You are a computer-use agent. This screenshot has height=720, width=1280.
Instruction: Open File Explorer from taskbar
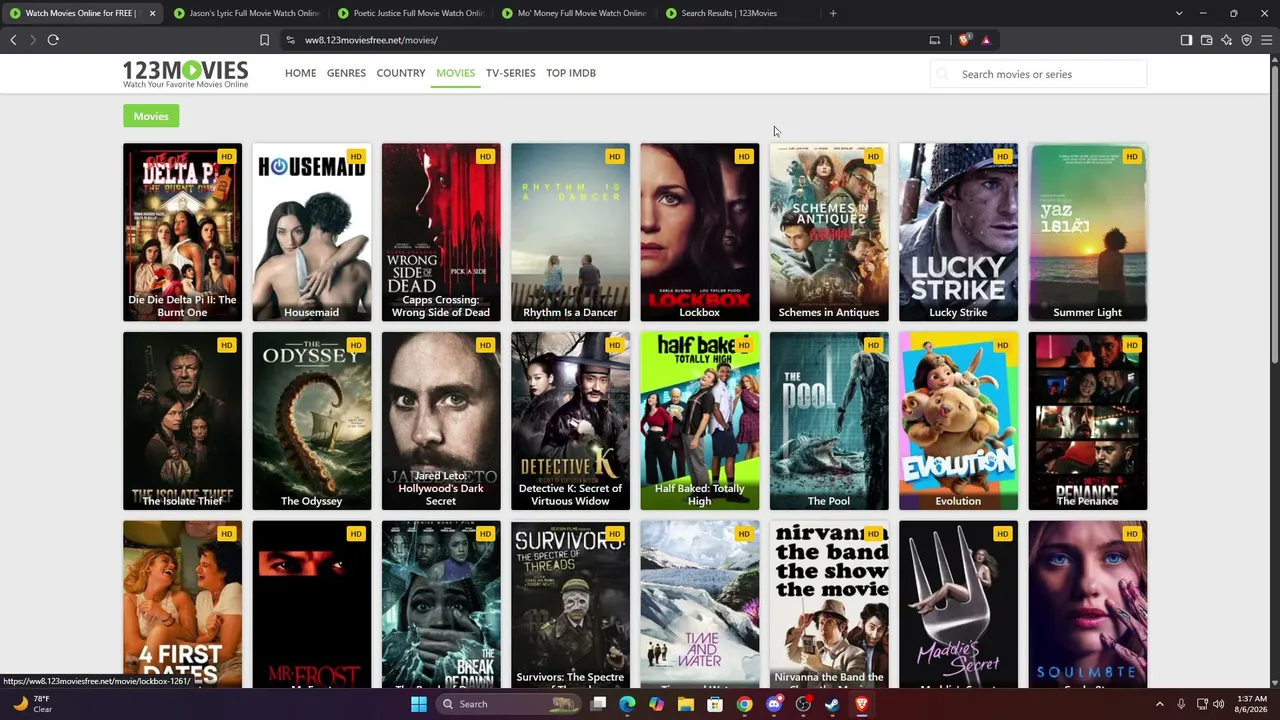click(685, 704)
